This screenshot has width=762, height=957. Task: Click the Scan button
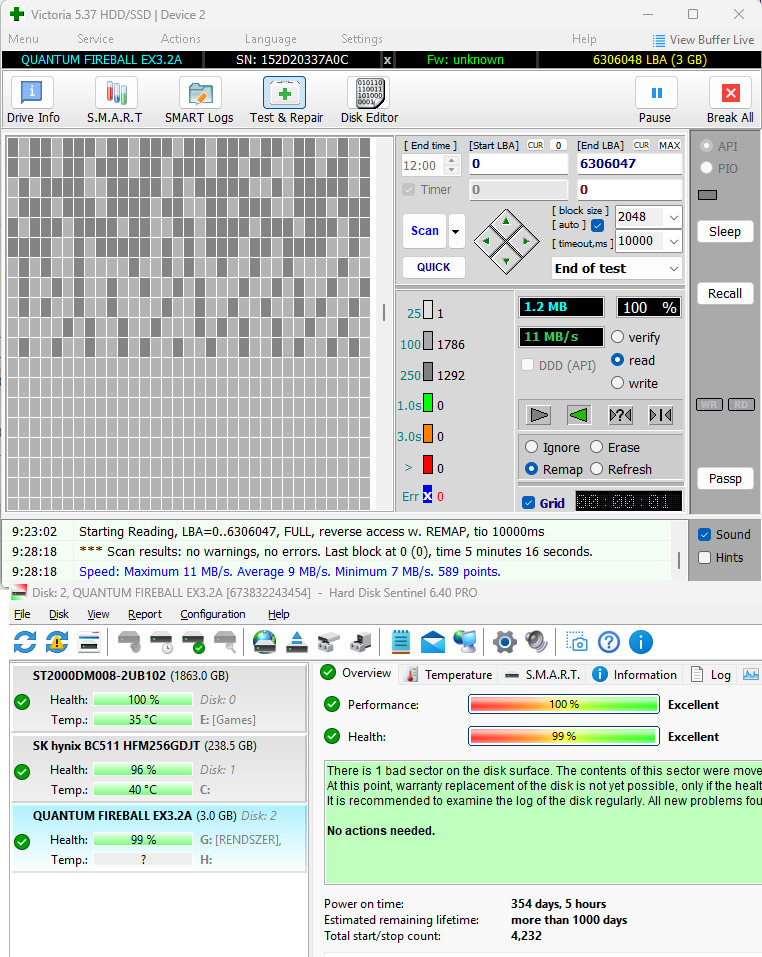pyautogui.click(x=425, y=231)
